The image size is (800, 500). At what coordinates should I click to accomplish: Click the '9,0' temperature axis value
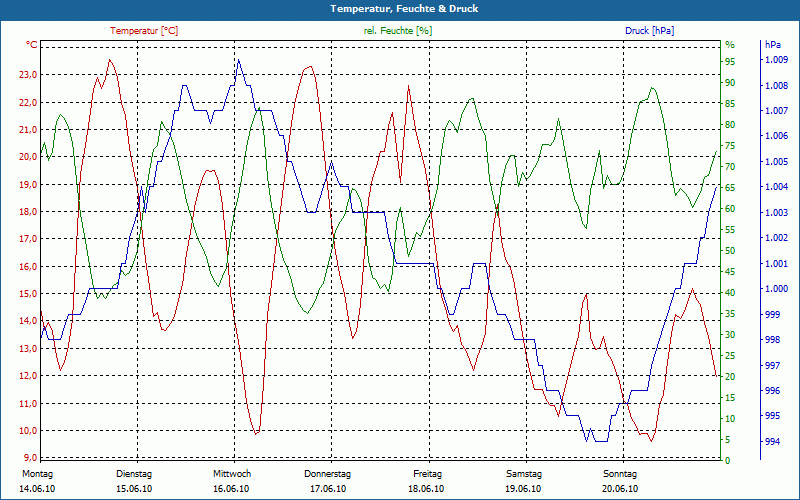pos(30,458)
